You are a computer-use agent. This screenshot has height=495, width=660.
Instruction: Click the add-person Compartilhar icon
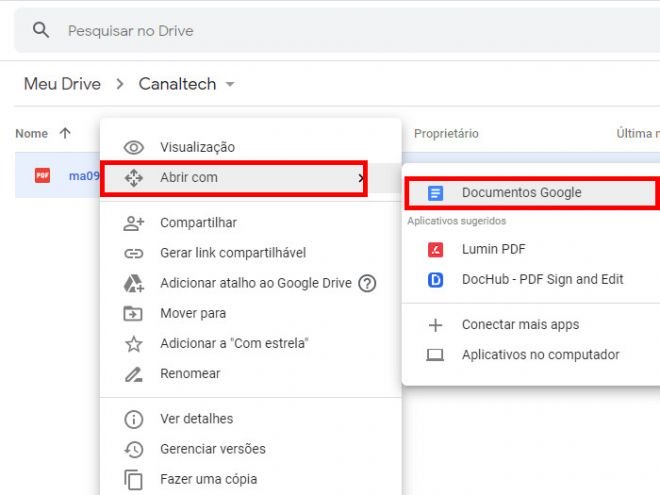click(x=133, y=223)
